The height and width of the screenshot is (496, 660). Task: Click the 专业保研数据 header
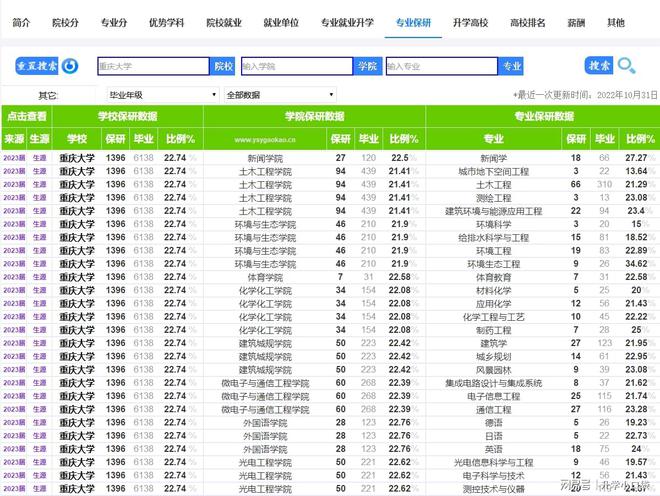pos(543,116)
